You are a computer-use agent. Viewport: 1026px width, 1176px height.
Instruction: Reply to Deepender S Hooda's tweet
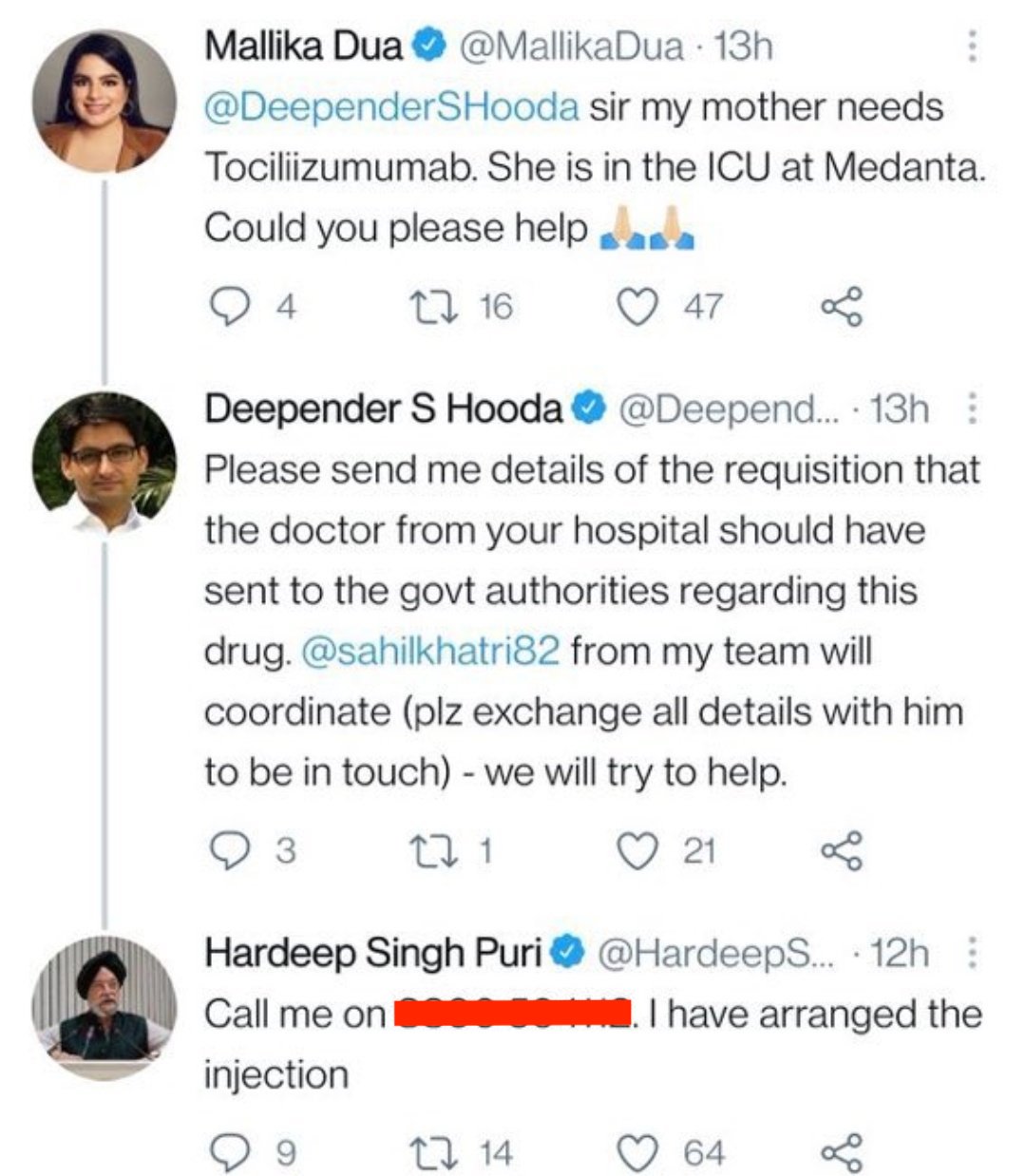point(227,850)
